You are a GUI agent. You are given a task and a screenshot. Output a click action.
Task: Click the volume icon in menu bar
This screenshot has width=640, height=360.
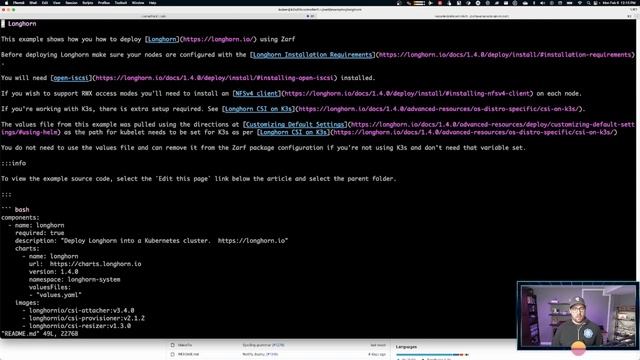[543, 2]
